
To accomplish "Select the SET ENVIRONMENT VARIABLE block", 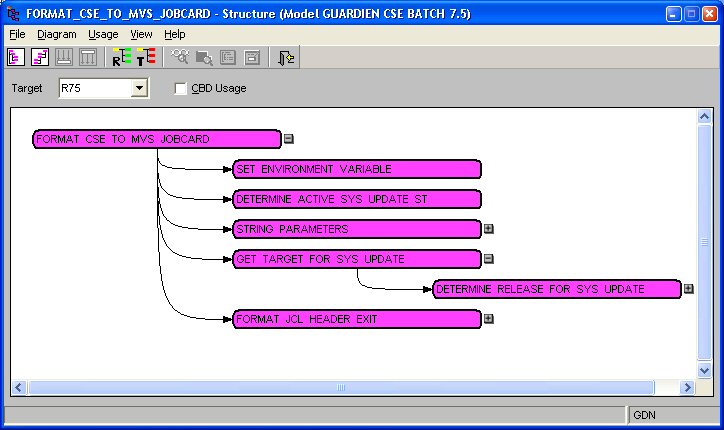I will (356, 169).
